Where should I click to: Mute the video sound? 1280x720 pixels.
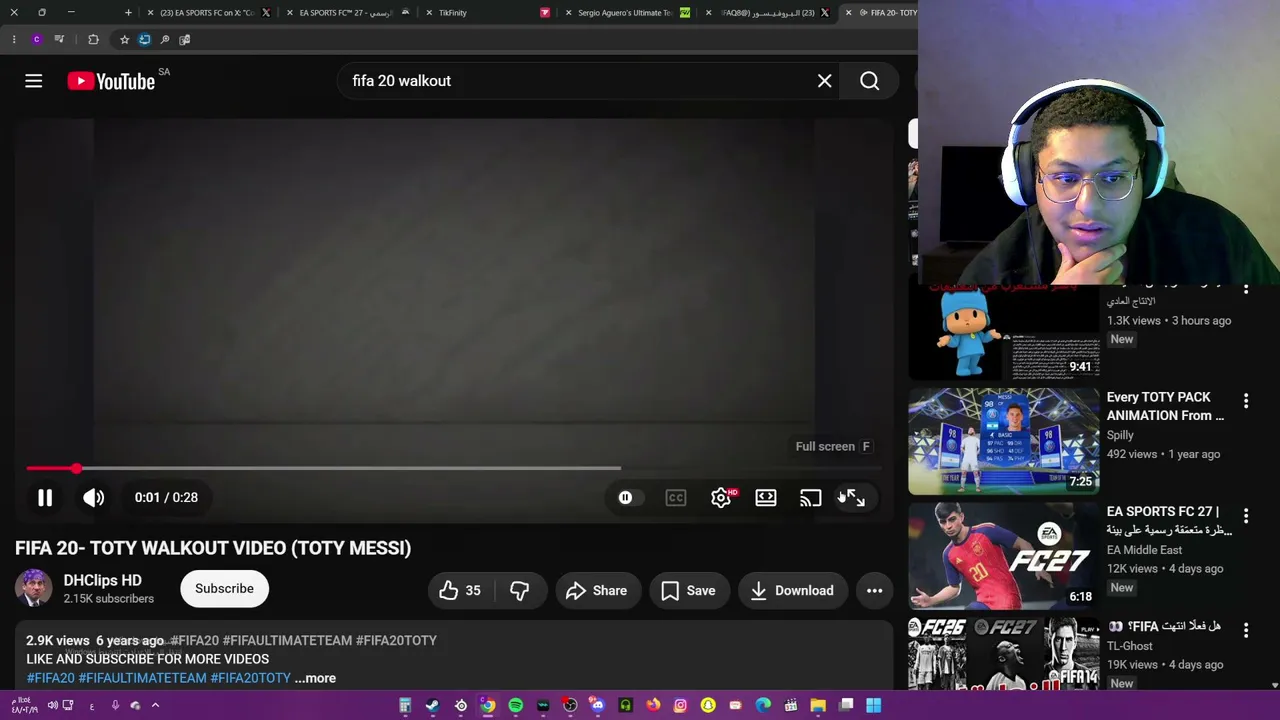(93, 497)
